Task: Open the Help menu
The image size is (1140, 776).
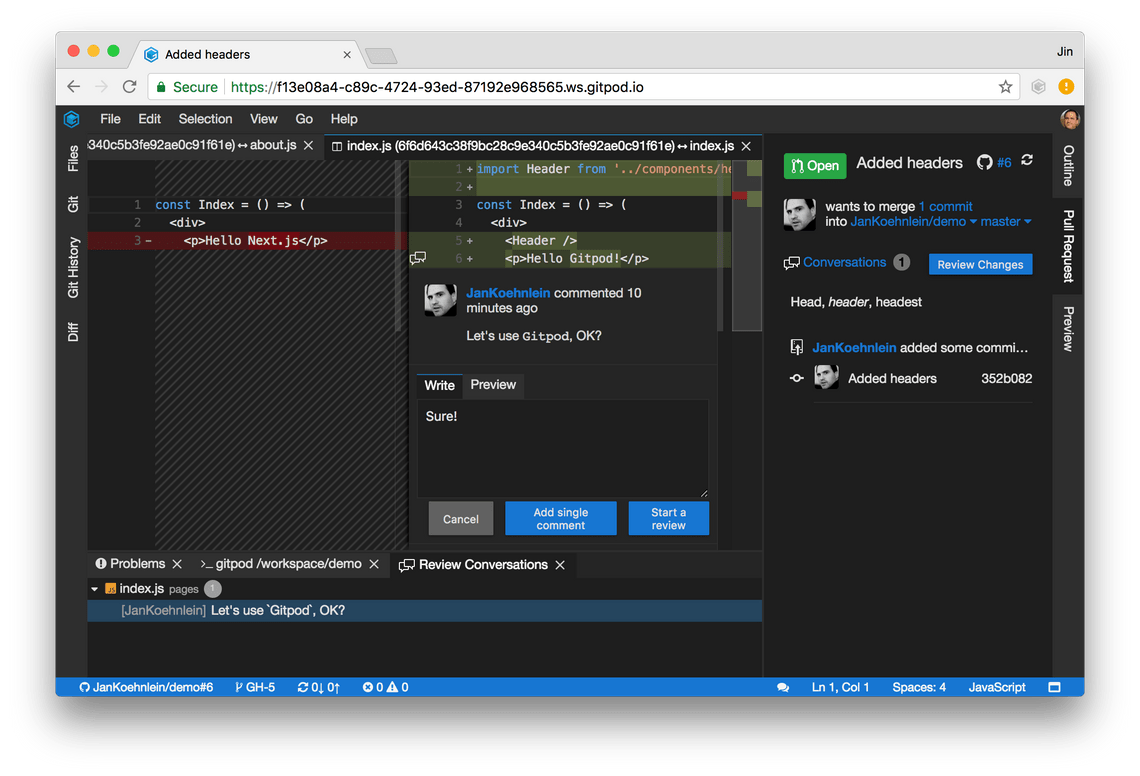Action: coord(344,119)
